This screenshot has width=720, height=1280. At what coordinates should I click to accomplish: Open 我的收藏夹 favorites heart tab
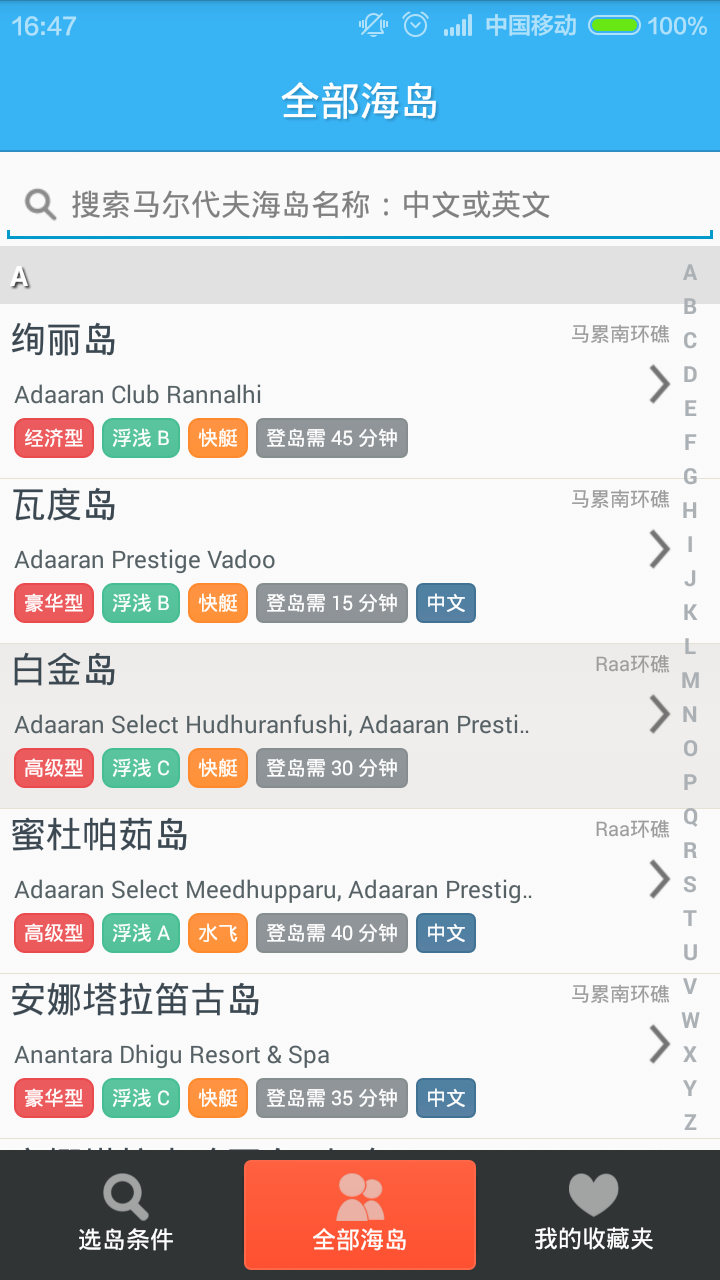click(594, 1214)
